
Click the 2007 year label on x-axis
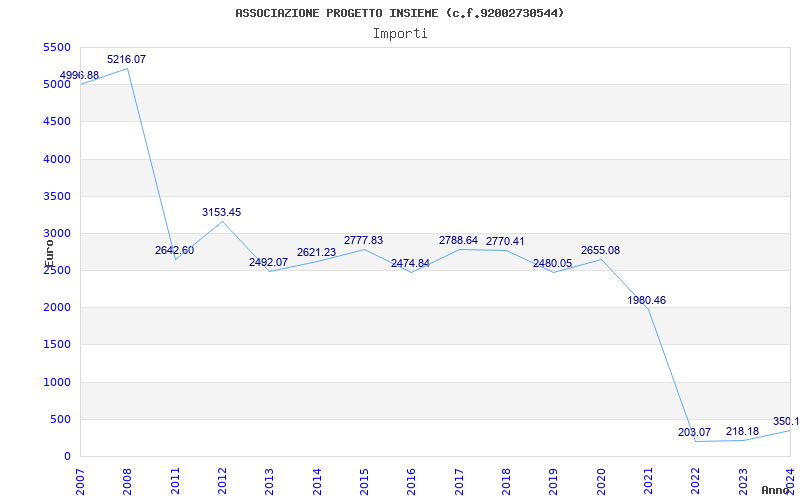[x=80, y=478]
